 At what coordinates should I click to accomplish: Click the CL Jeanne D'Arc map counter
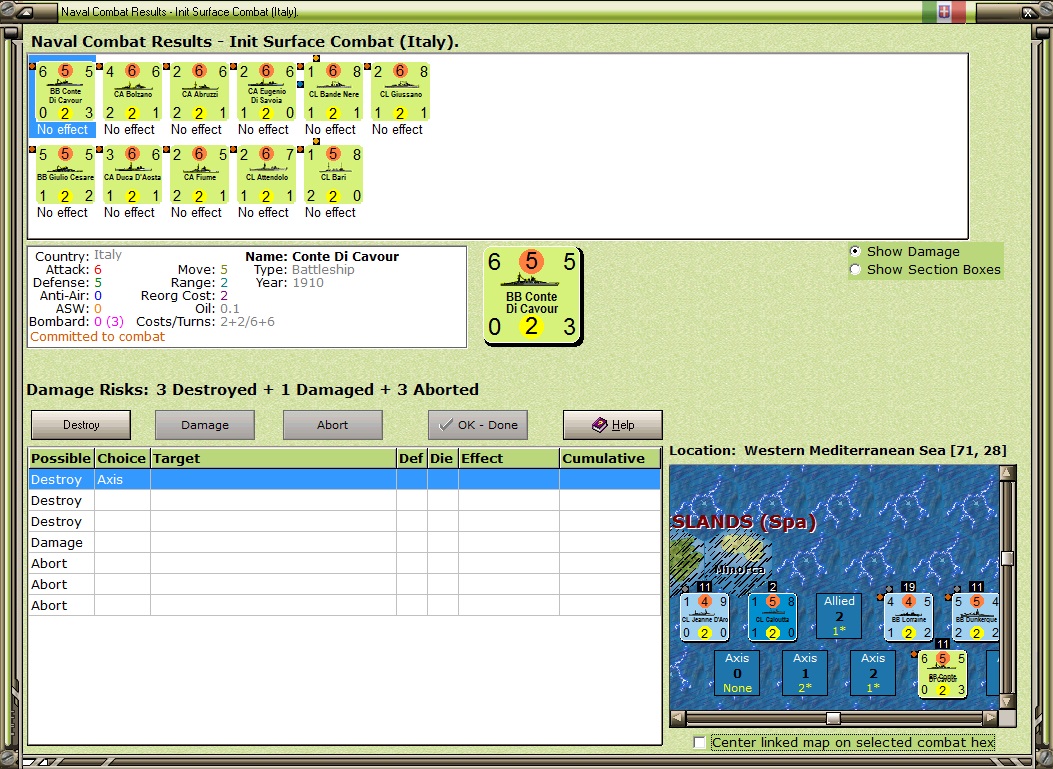(x=704, y=617)
